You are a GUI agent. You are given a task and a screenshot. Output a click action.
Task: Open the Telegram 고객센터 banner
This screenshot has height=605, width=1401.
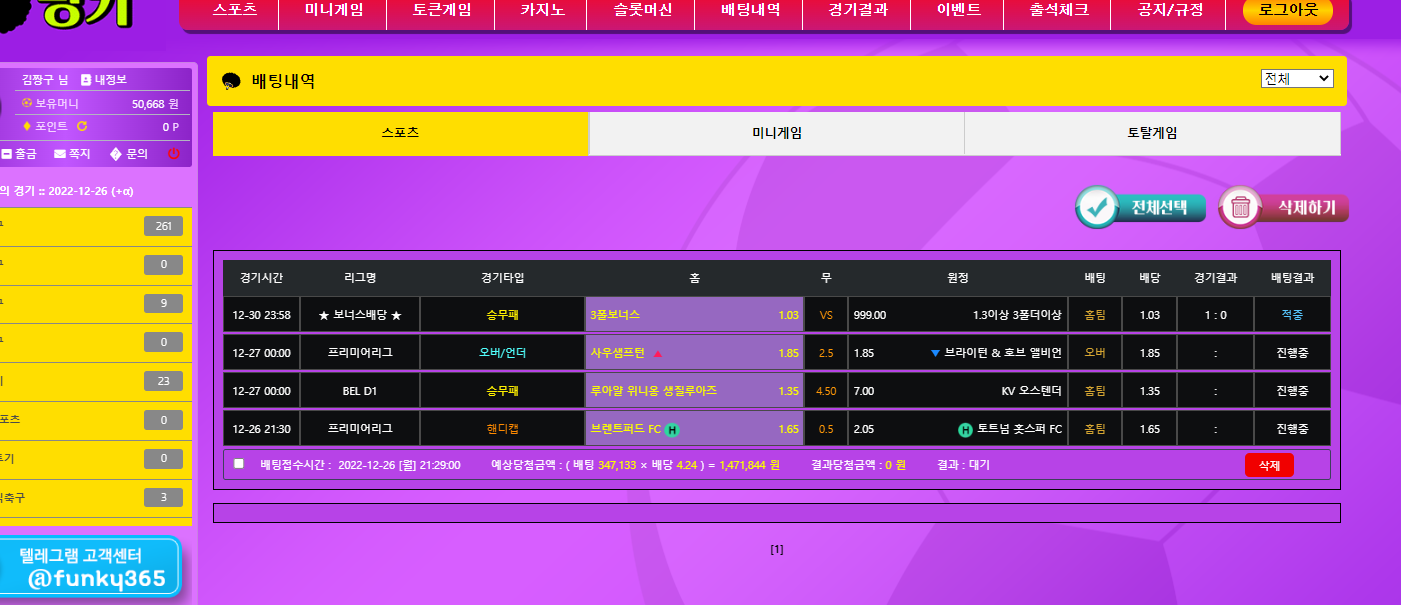point(90,567)
